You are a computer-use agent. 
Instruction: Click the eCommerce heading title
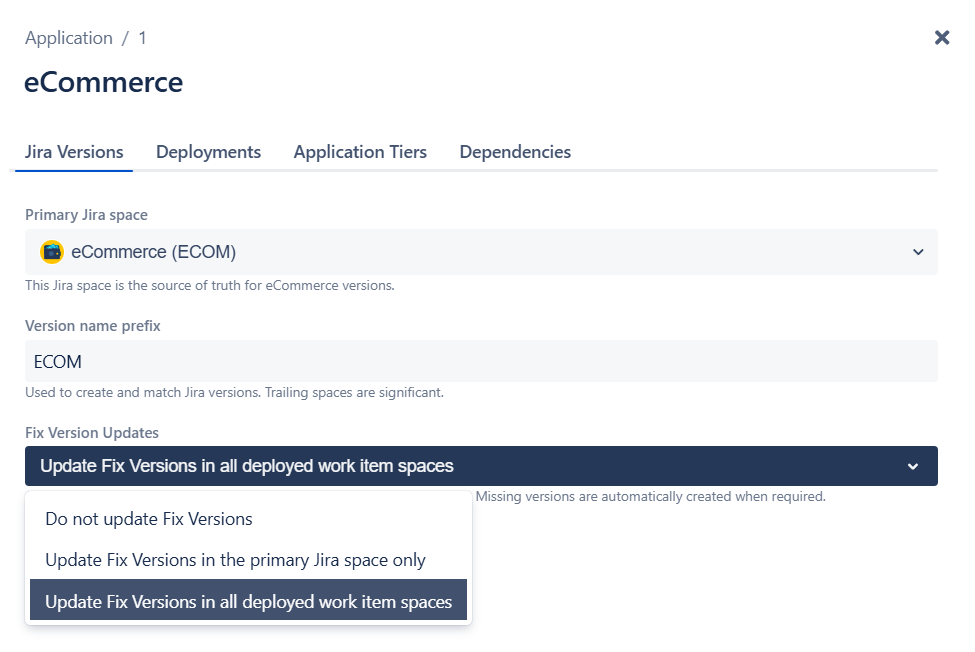pyautogui.click(x=103, y=82)
